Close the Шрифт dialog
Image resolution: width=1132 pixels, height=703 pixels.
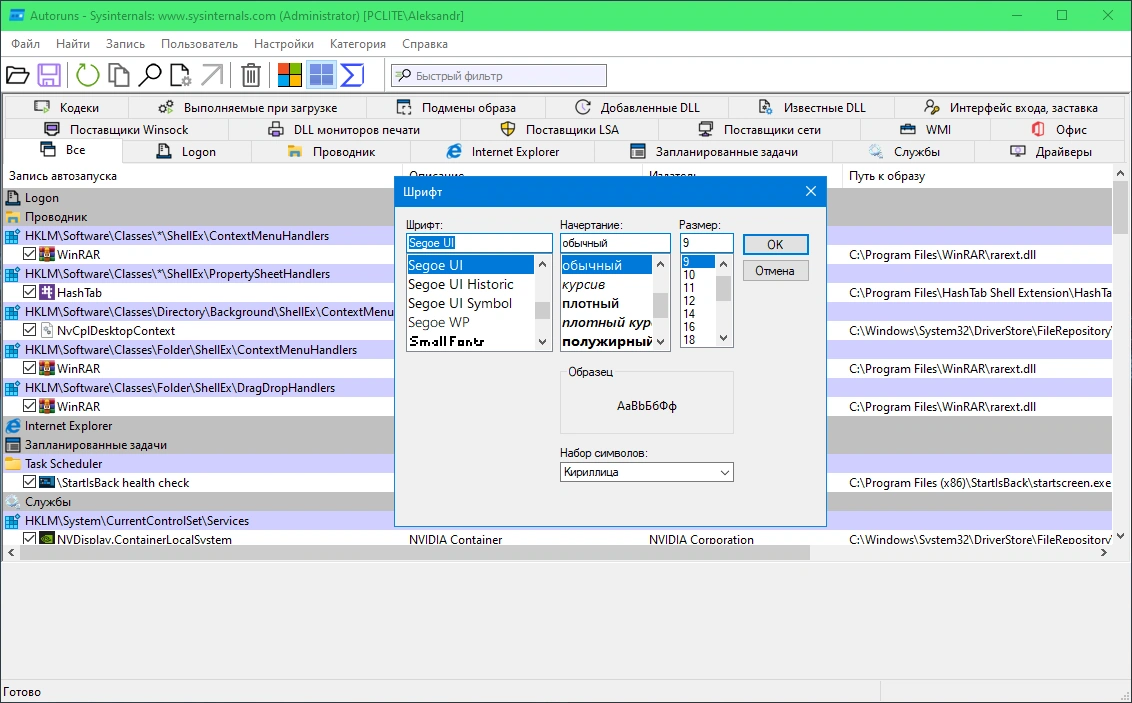coord(811,191)
